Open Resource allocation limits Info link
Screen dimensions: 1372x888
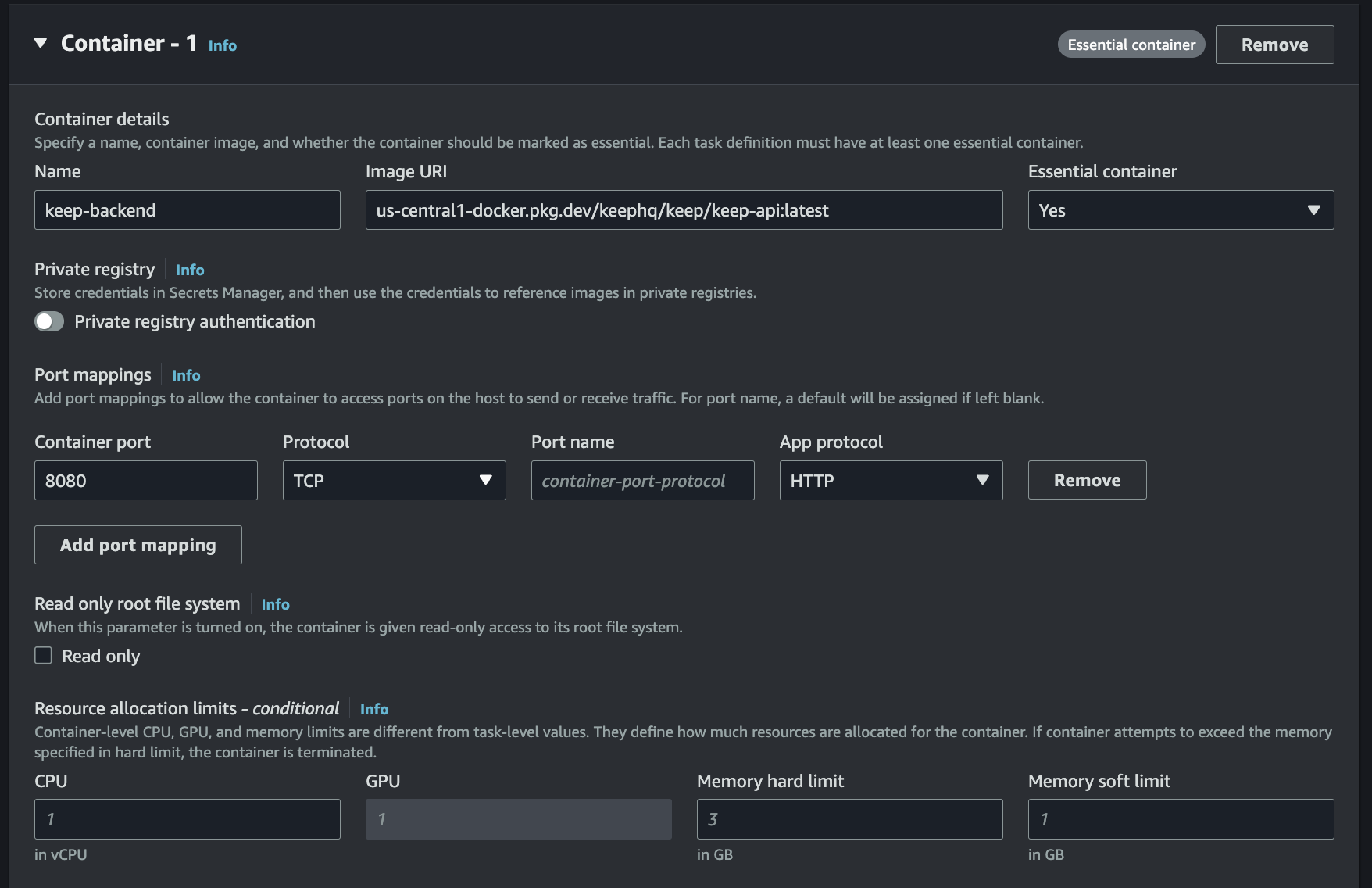pos(373,709)
